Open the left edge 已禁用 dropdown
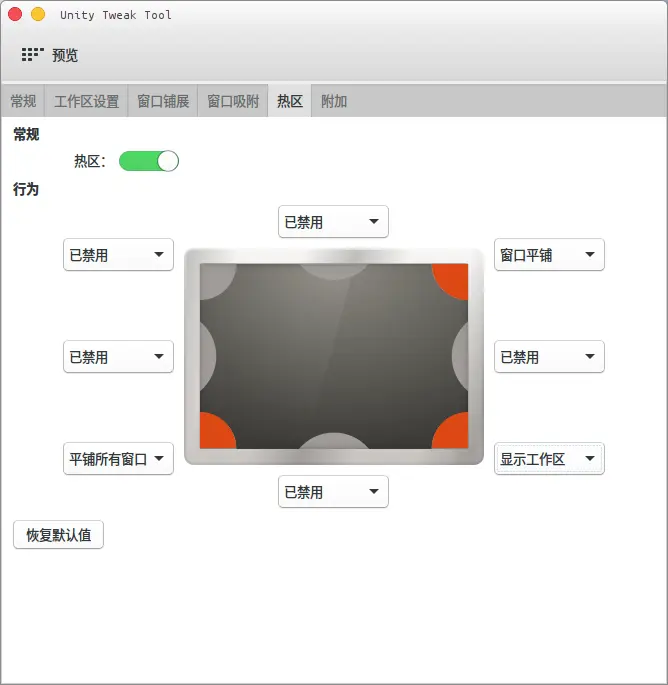The height and width of the screenshot is (685, 668). tap(118, 356)
